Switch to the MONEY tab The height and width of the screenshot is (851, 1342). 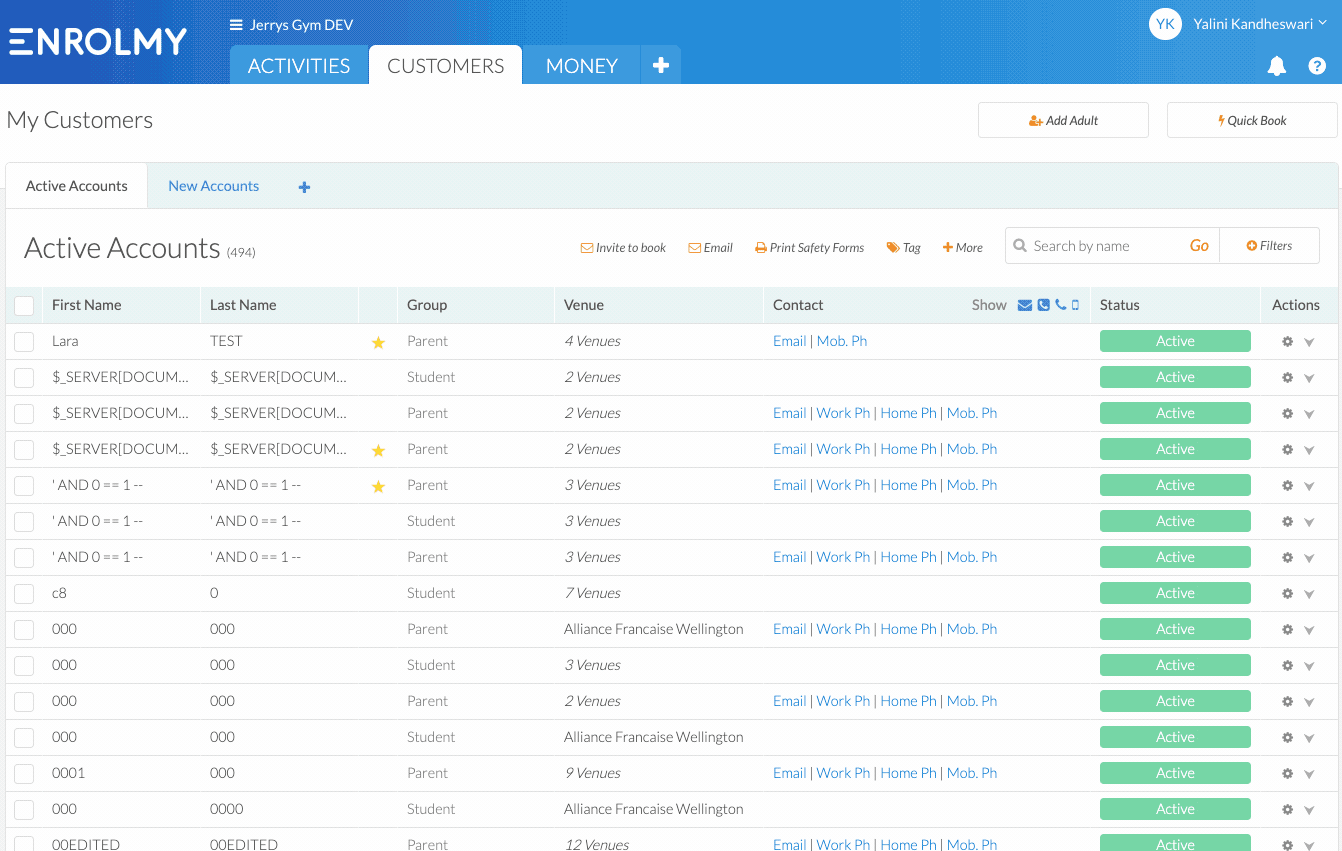coord(582,65)
